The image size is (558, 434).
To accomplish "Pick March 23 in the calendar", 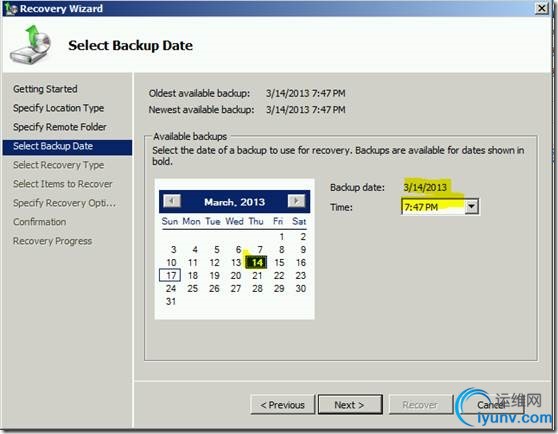I will [x=301, y=275].
